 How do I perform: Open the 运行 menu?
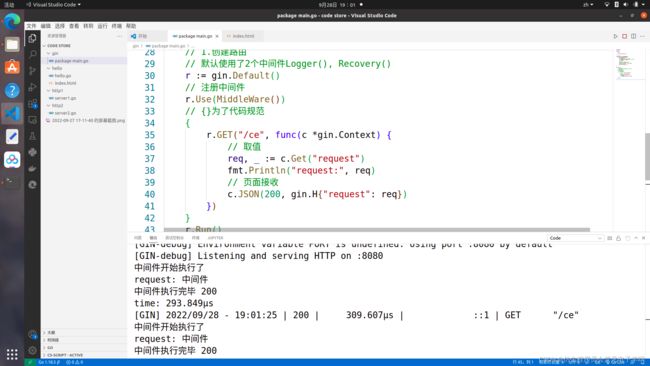(x=102, y=26)
